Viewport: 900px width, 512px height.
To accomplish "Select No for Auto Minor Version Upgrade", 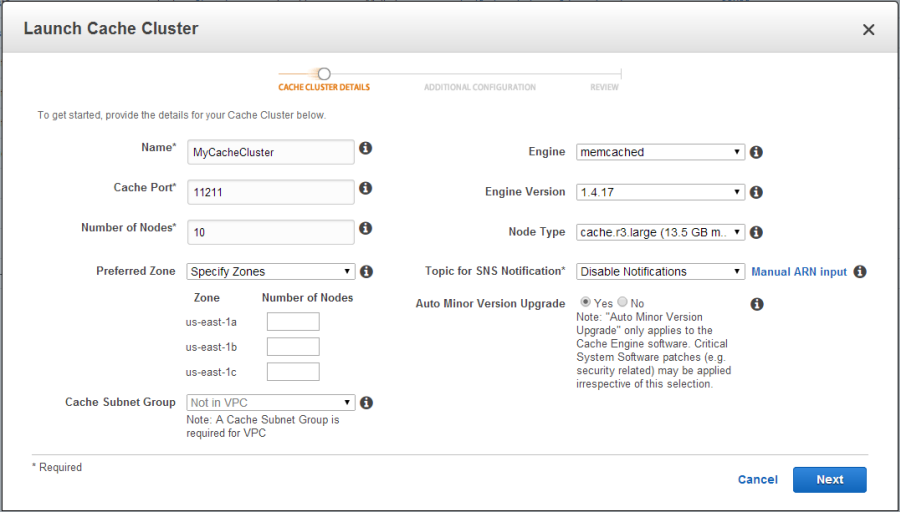I will pyautogui.click(x=623, y=302).
